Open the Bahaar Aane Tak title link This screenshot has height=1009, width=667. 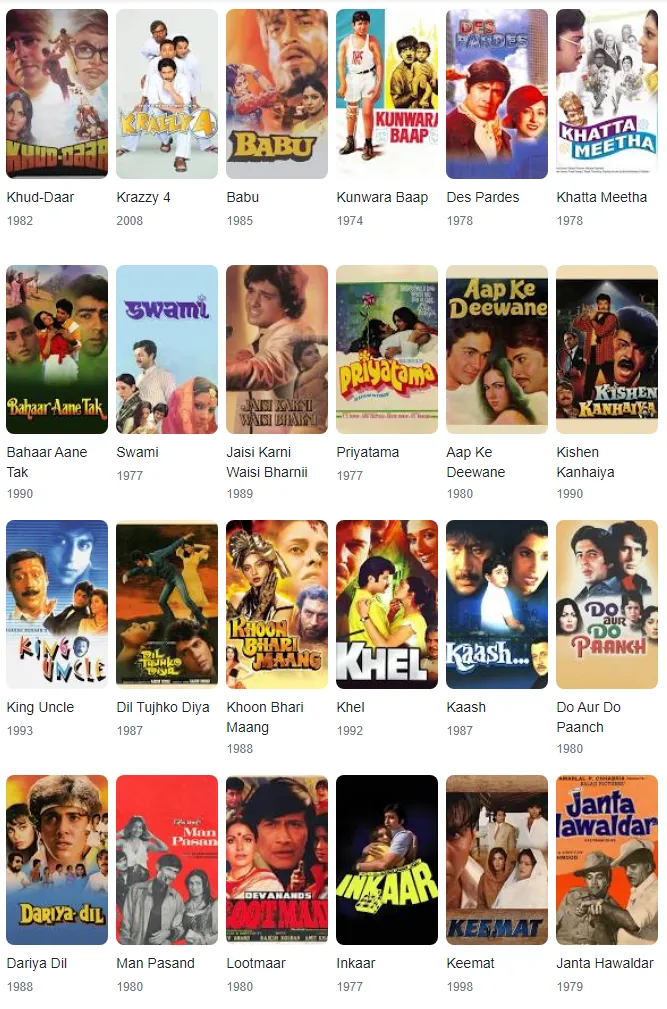[47, 462]
